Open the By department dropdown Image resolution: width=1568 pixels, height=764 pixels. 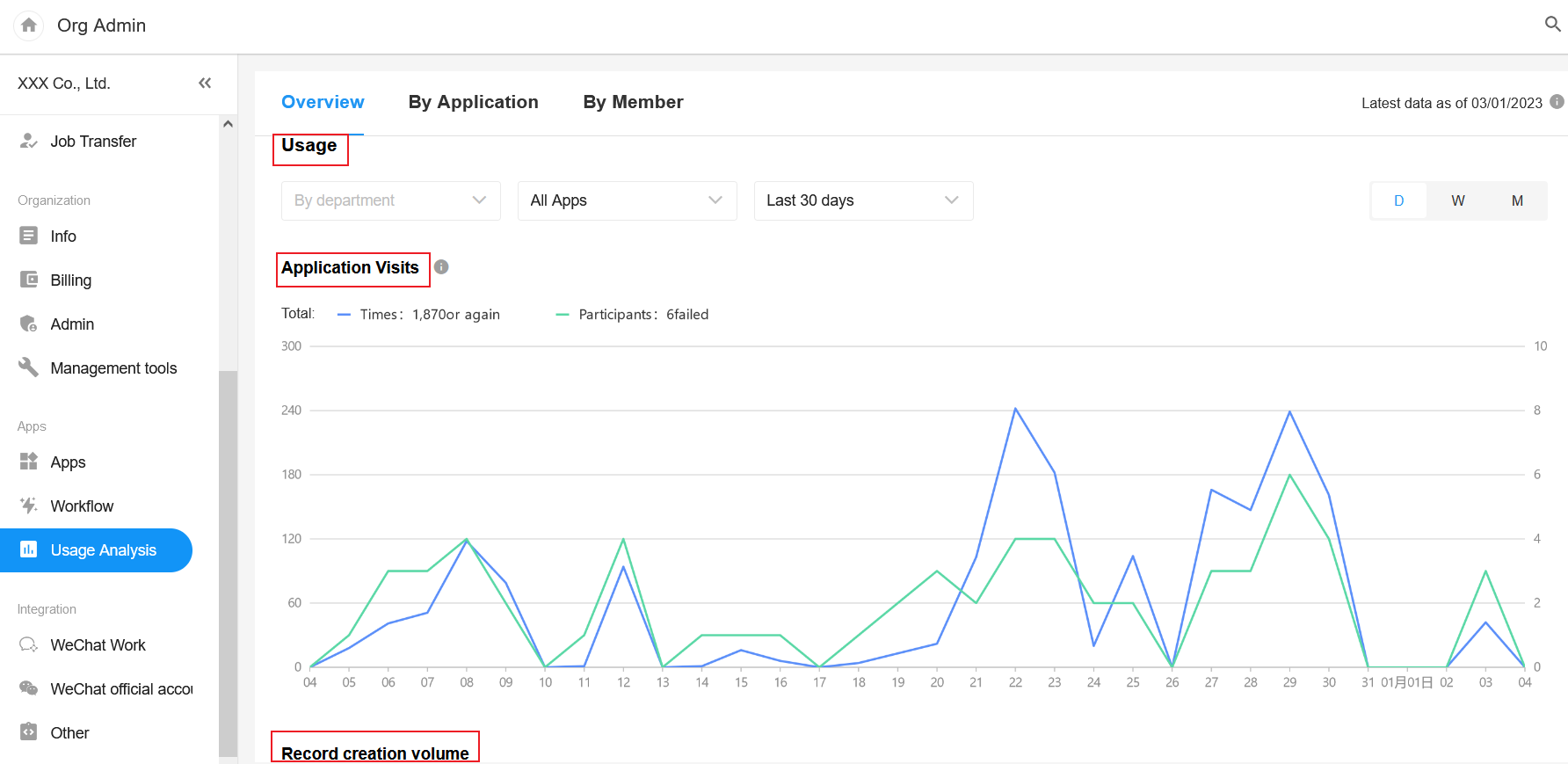(390, 201)
